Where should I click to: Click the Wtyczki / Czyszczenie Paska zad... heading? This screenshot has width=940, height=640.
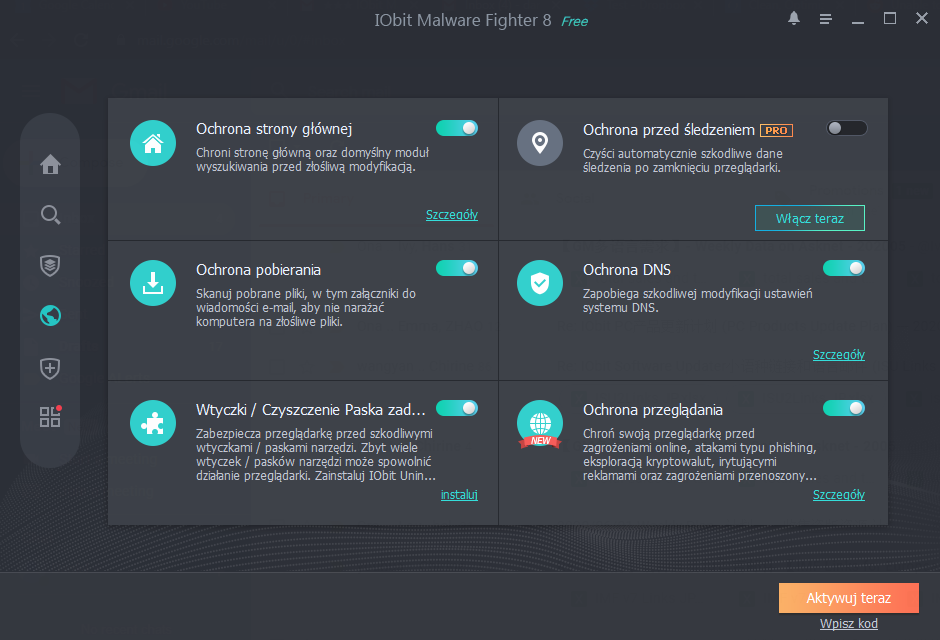[x=311, y=410]
